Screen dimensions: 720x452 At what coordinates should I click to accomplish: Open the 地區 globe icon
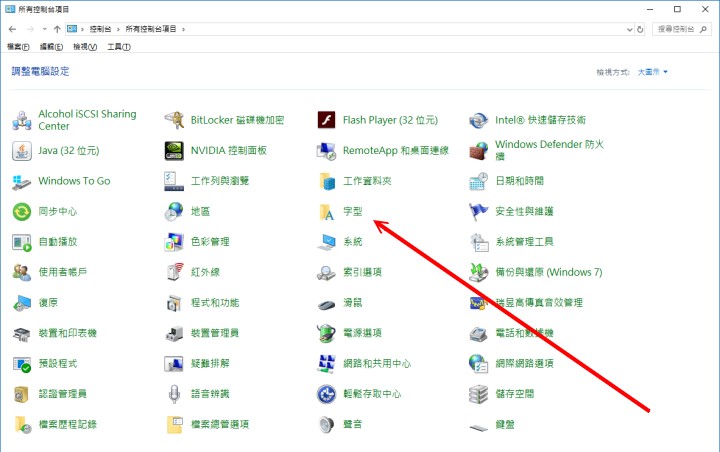(x=174, y=212)
